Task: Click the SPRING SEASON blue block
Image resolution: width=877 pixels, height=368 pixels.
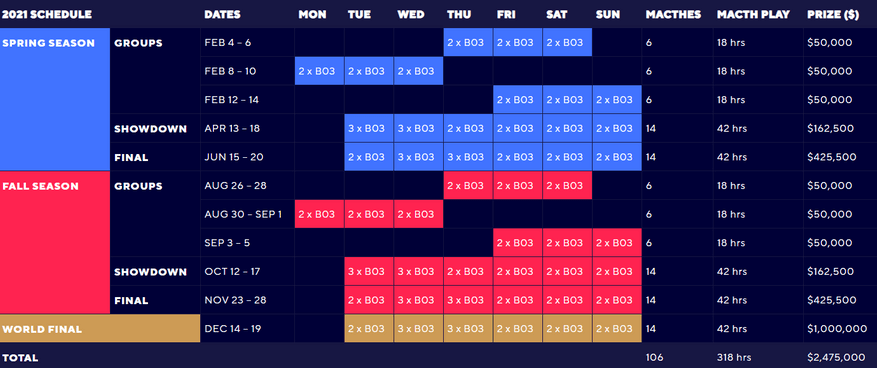Action: 55,100
